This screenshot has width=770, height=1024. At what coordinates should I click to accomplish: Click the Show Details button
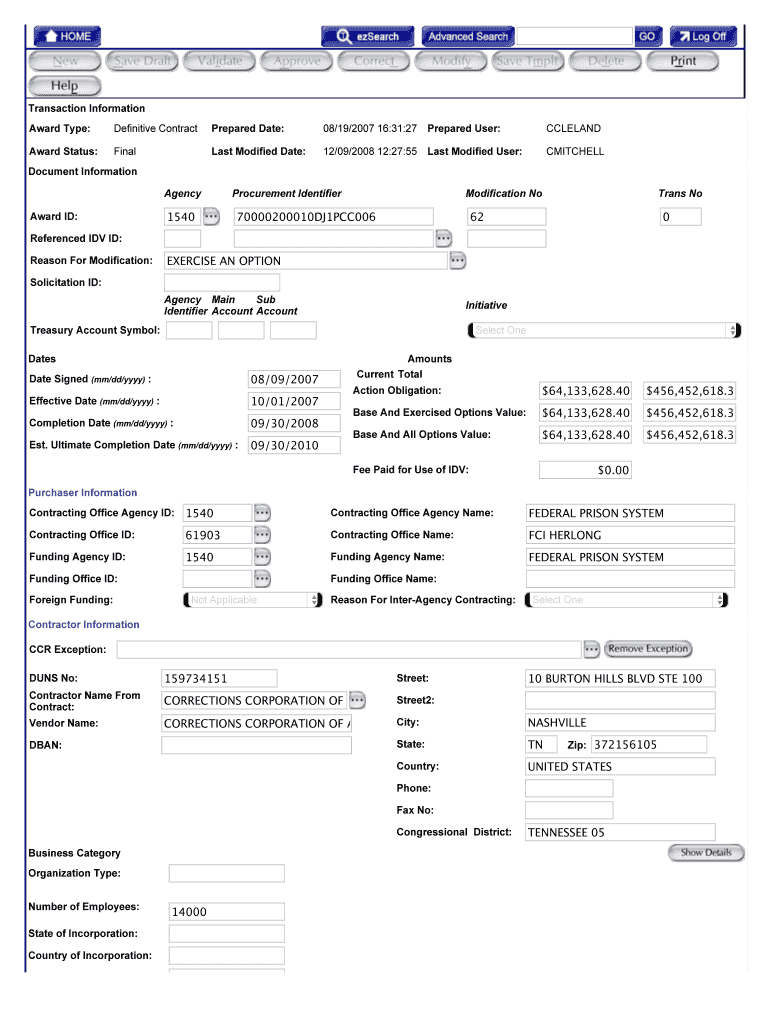coord(706,853)
